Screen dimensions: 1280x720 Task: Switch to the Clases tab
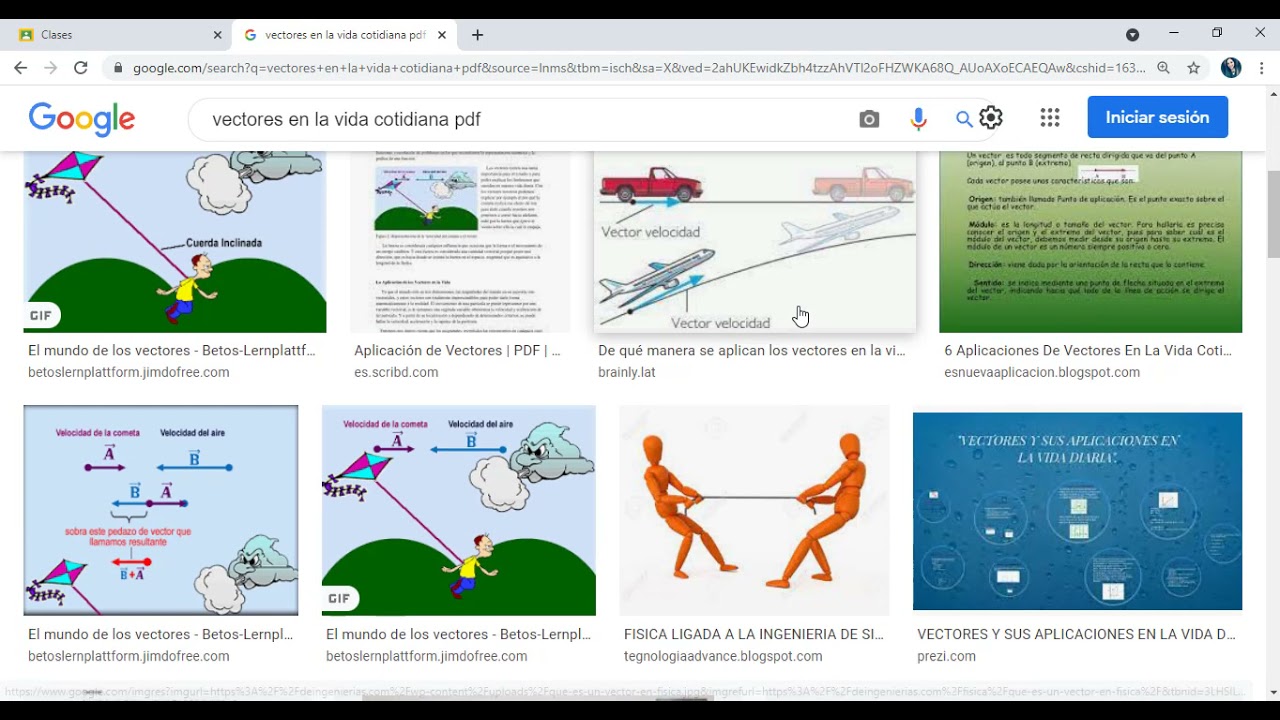(x=110, y=35)
